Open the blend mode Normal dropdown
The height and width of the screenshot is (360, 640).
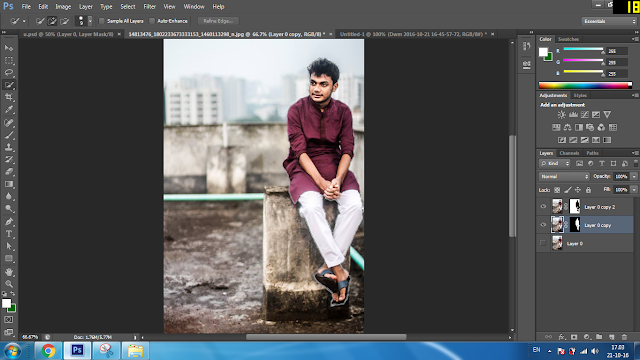(564, 176)
